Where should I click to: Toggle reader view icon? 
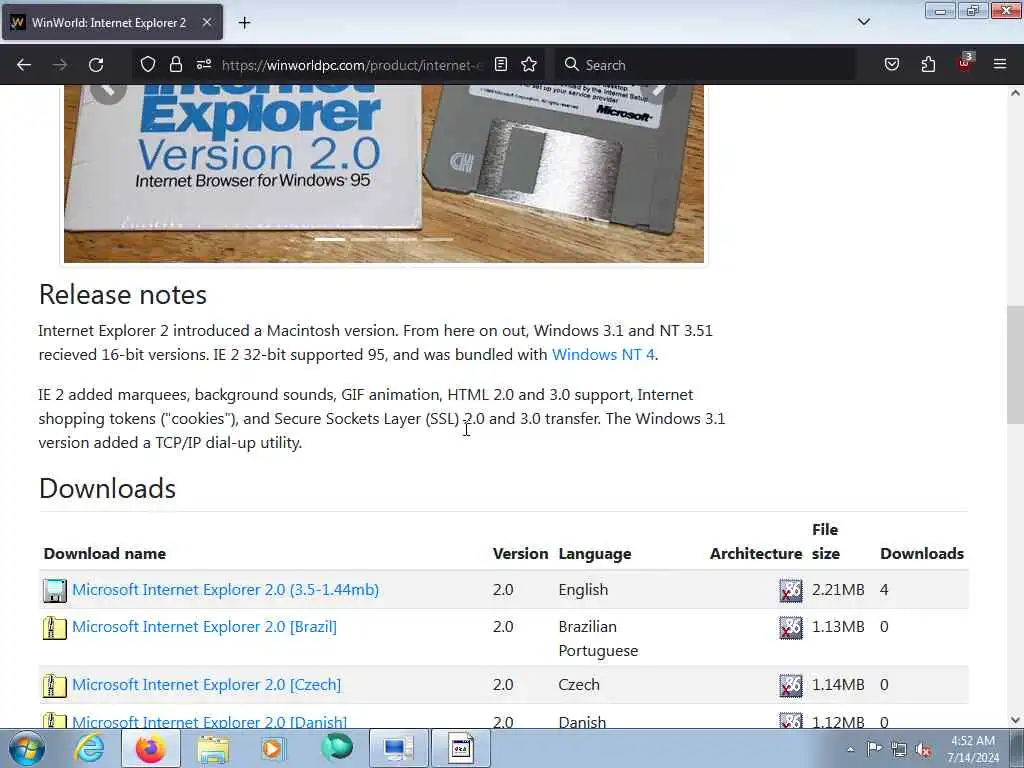coord(501,65)
